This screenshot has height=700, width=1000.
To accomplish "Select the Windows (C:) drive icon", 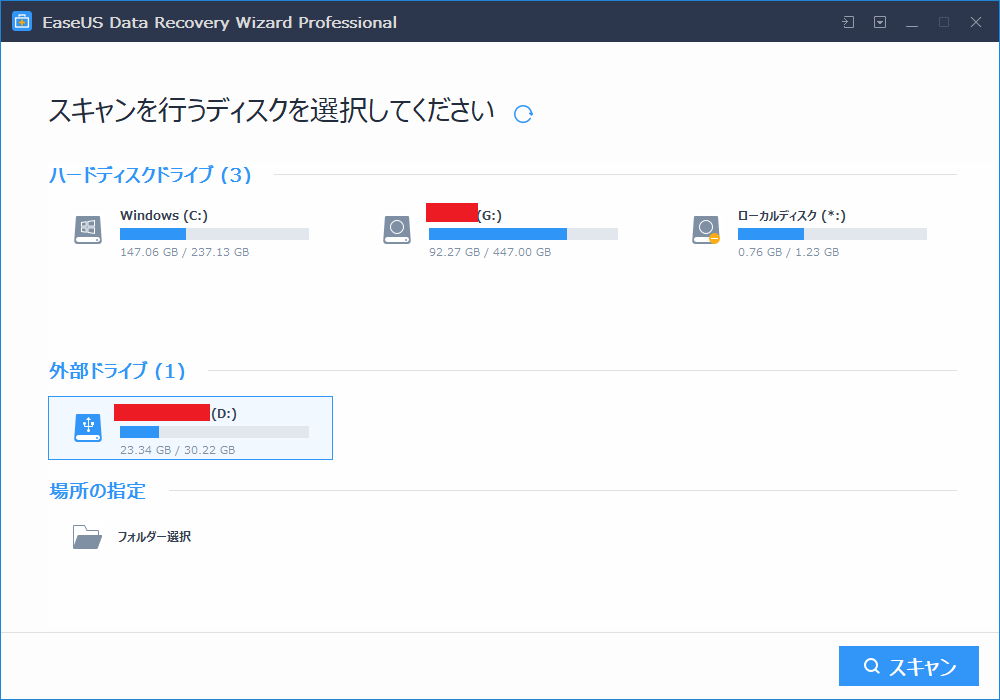I will tap(88, 230).
